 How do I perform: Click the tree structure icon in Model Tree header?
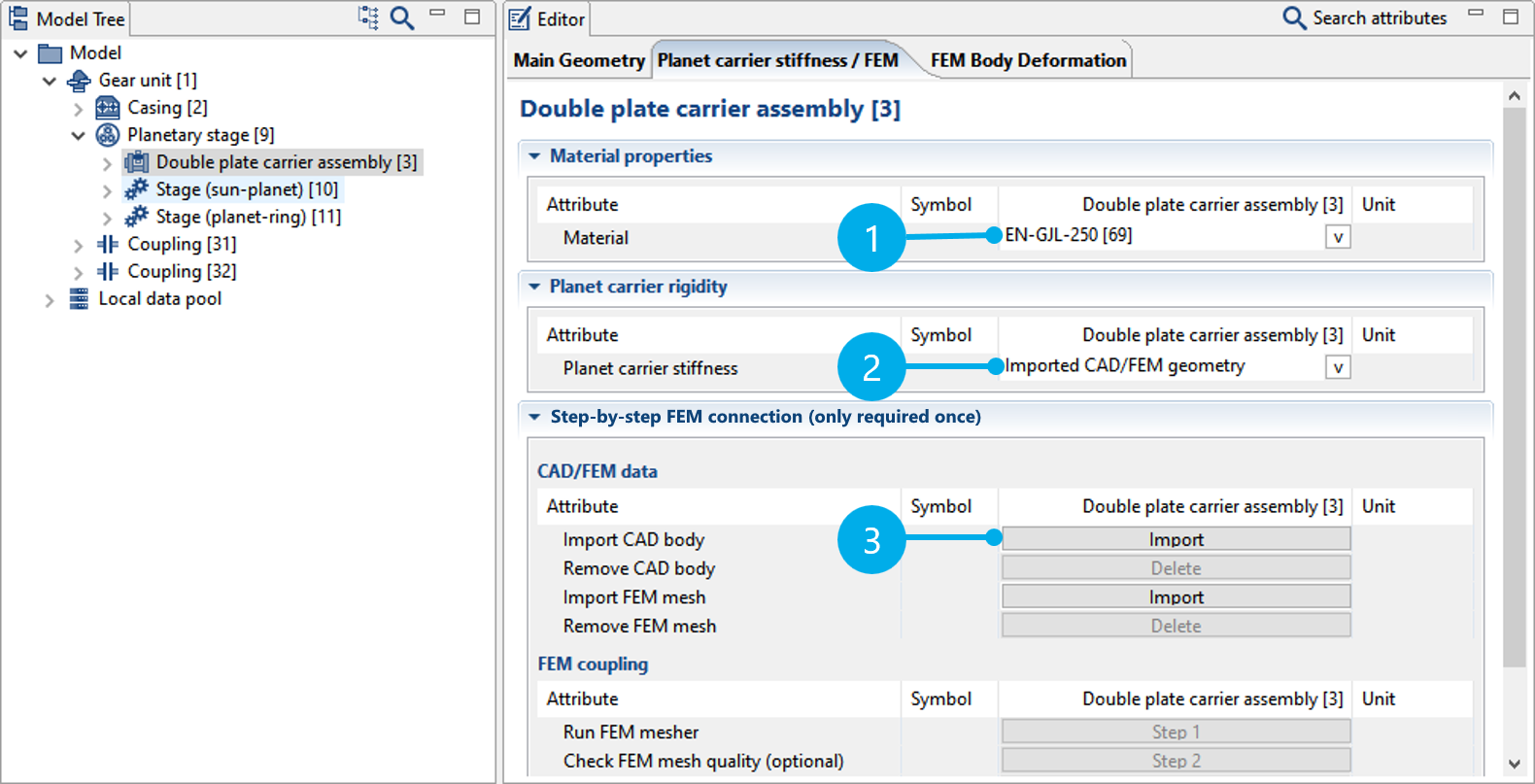click(x=368, y=17)
